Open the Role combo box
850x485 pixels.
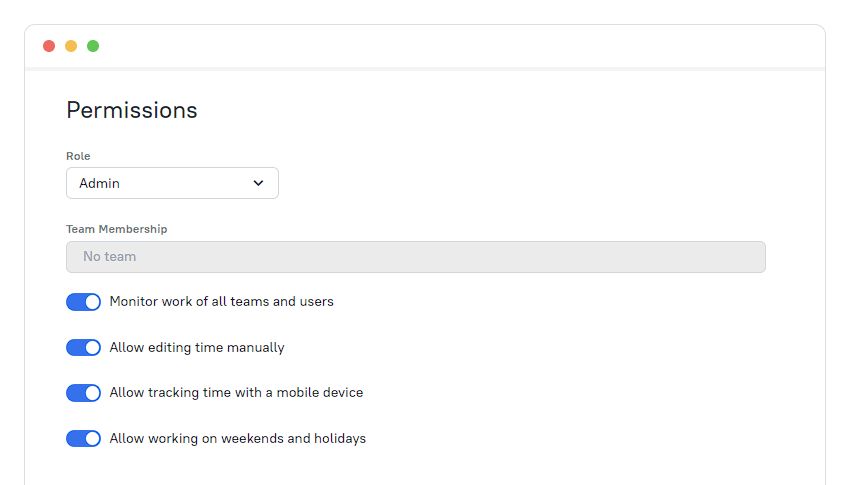point(172,183)
